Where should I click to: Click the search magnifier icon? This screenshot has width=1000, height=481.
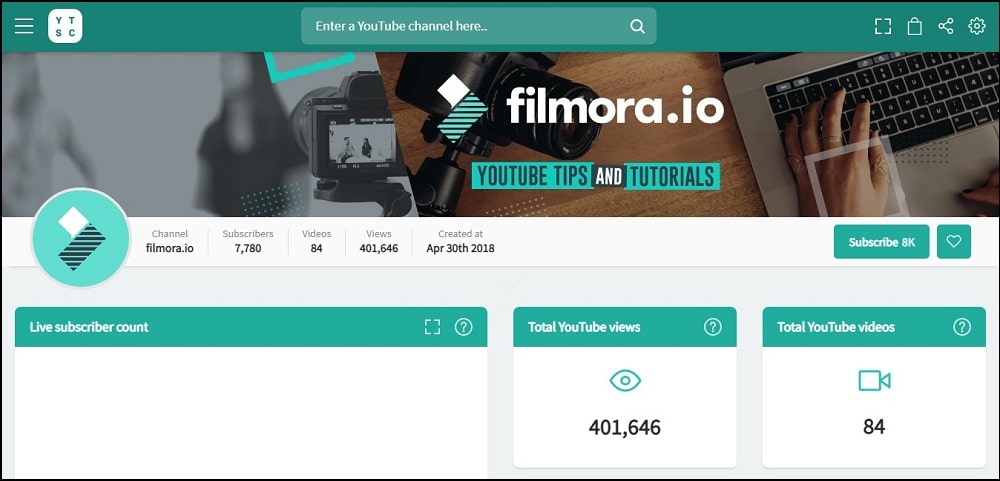637,26
